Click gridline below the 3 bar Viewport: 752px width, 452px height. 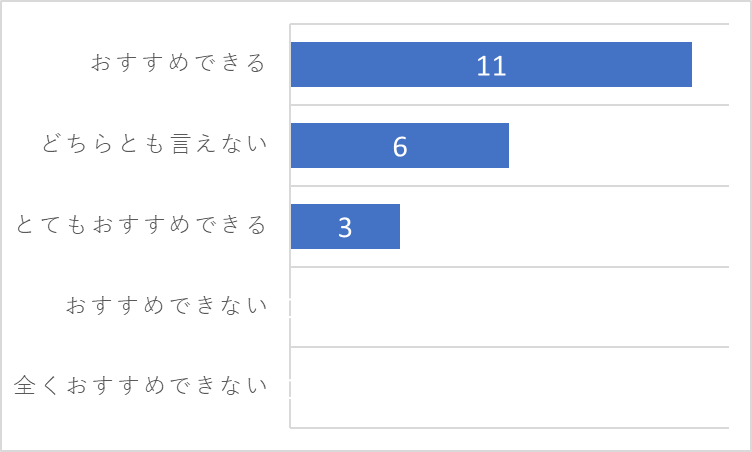[x=509, y=267]
